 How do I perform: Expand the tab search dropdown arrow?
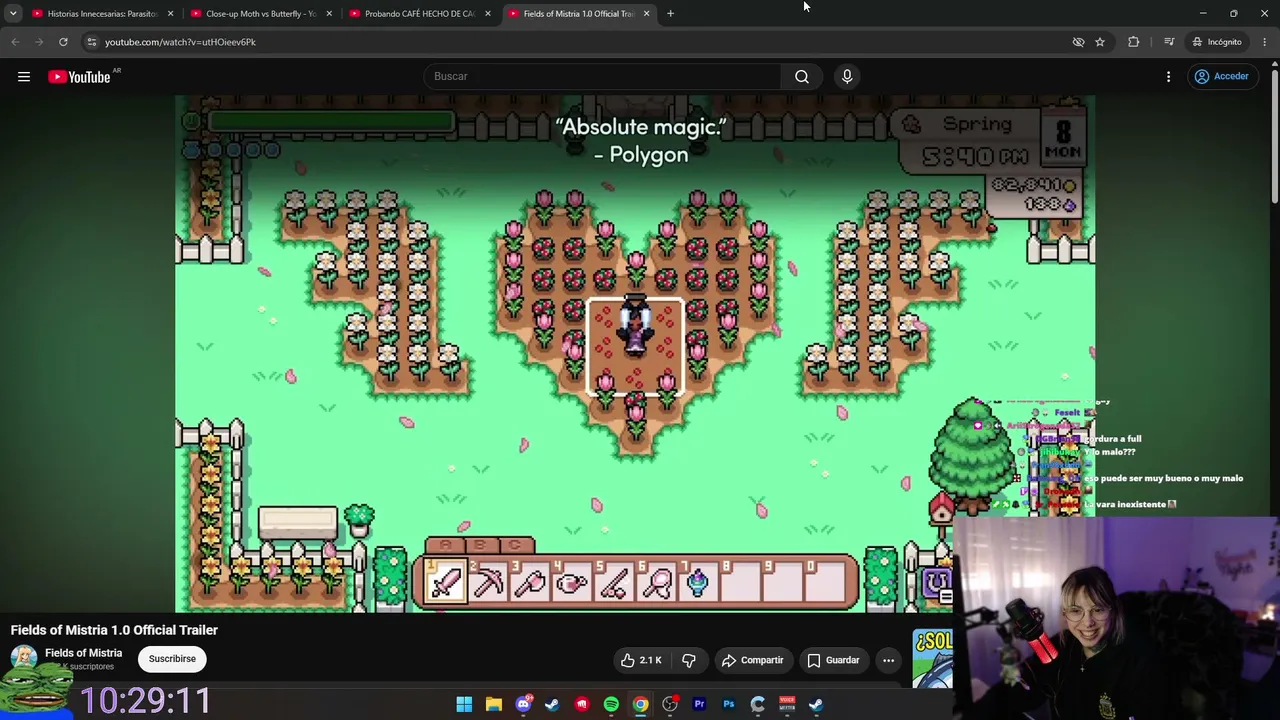click(13, 13)
